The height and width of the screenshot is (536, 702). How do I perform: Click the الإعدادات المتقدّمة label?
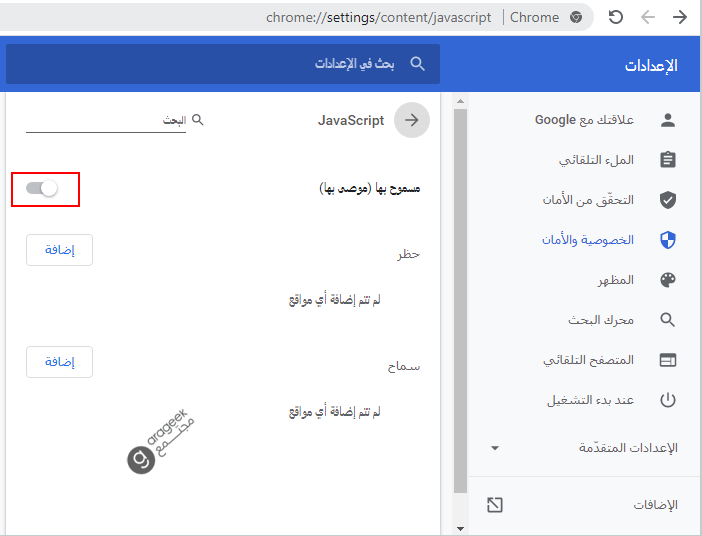coord(628,448)
